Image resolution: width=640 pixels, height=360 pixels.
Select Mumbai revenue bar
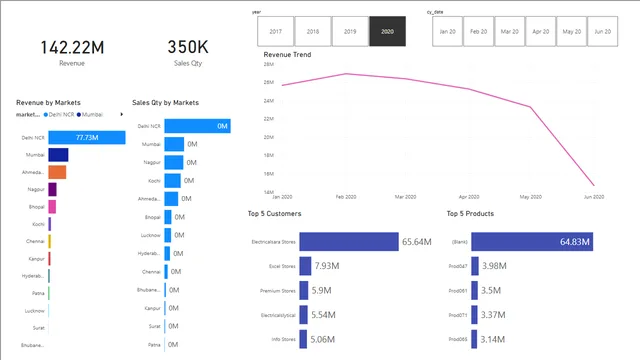click(x=58, y=155)
